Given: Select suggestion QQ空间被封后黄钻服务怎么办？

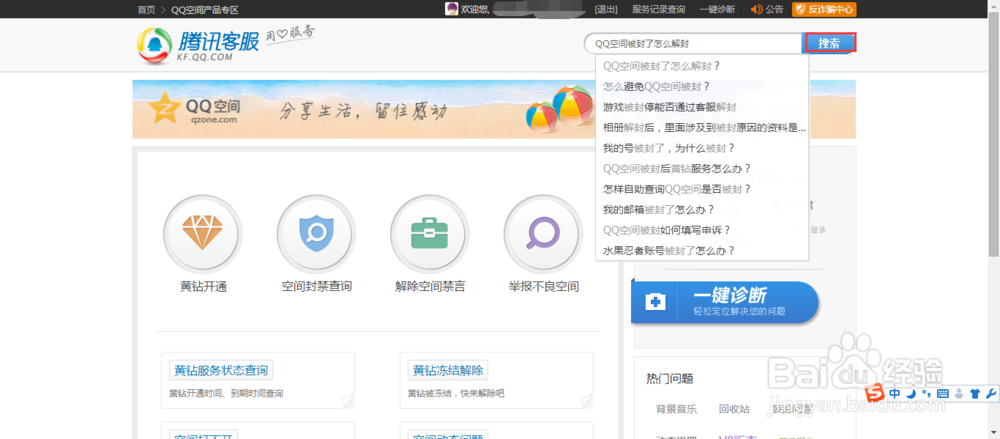Looking at the screenshot, I should 702,168.
